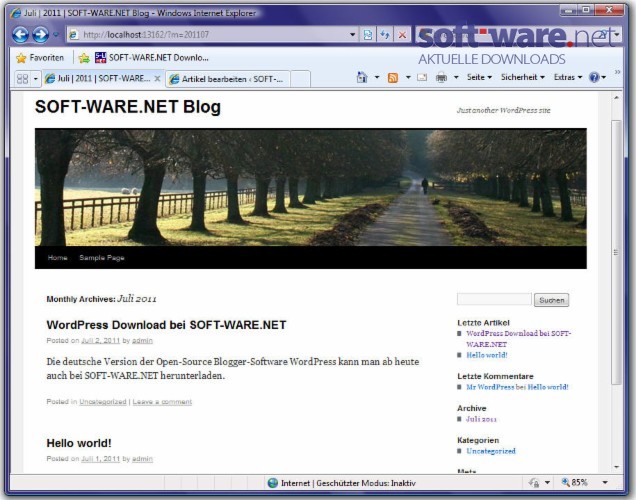The width and height of the screenshot is (636, 500).
Task: Stop loading with the red X icon
Action: point(402,35)
